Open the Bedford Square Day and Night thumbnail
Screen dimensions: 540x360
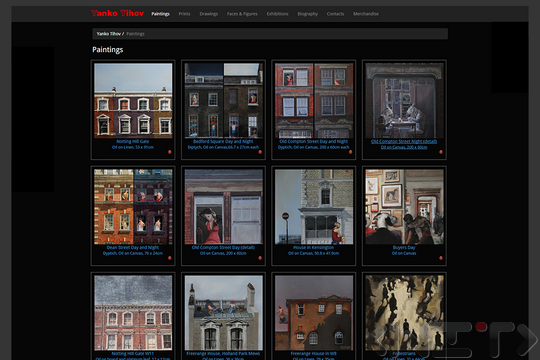(x=224, y=101)
